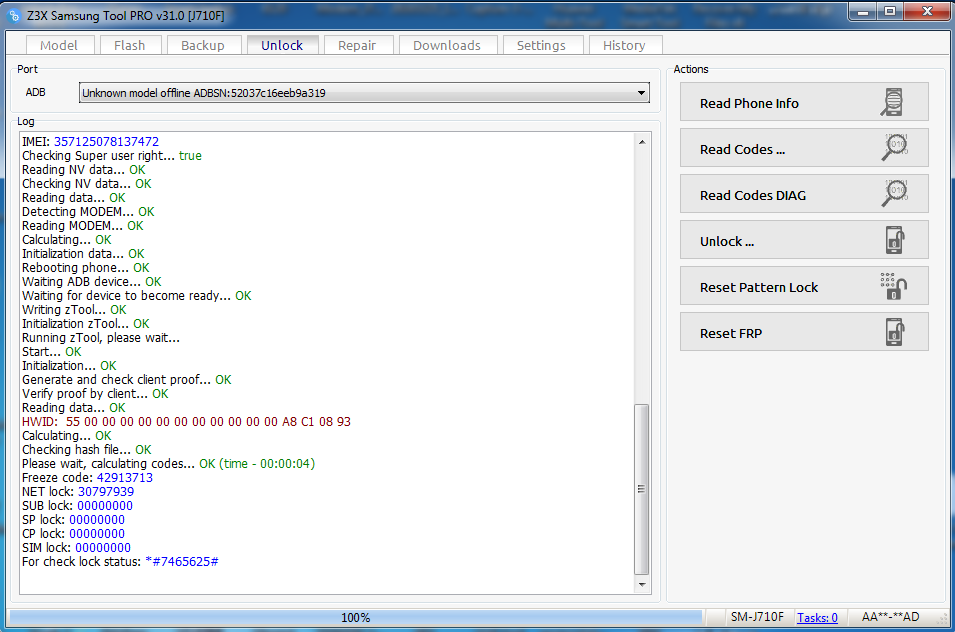Viewport: 955px width, 632px height.
Task: Click the Reset Pattern Lock button
Action: (x=804, y=286)
